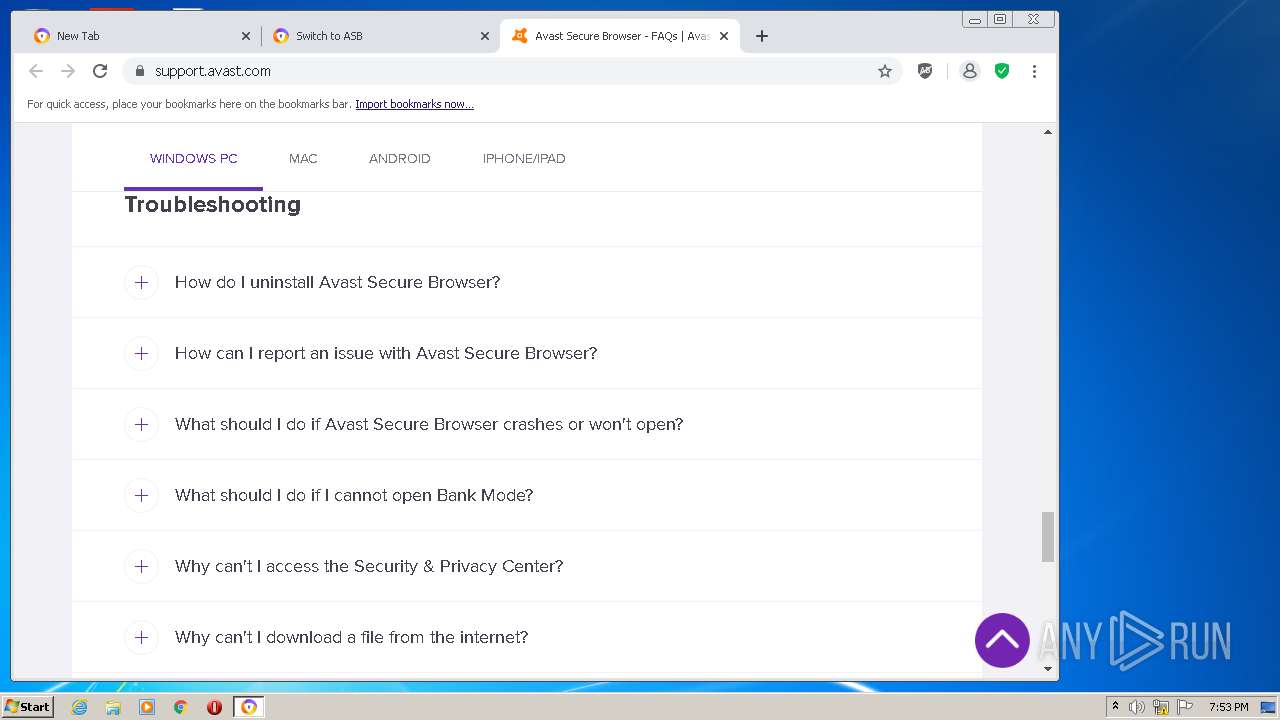Expand the uninstall Avast Secure Browser question
Screen dimensions: 1280x720
click(141, 282)
